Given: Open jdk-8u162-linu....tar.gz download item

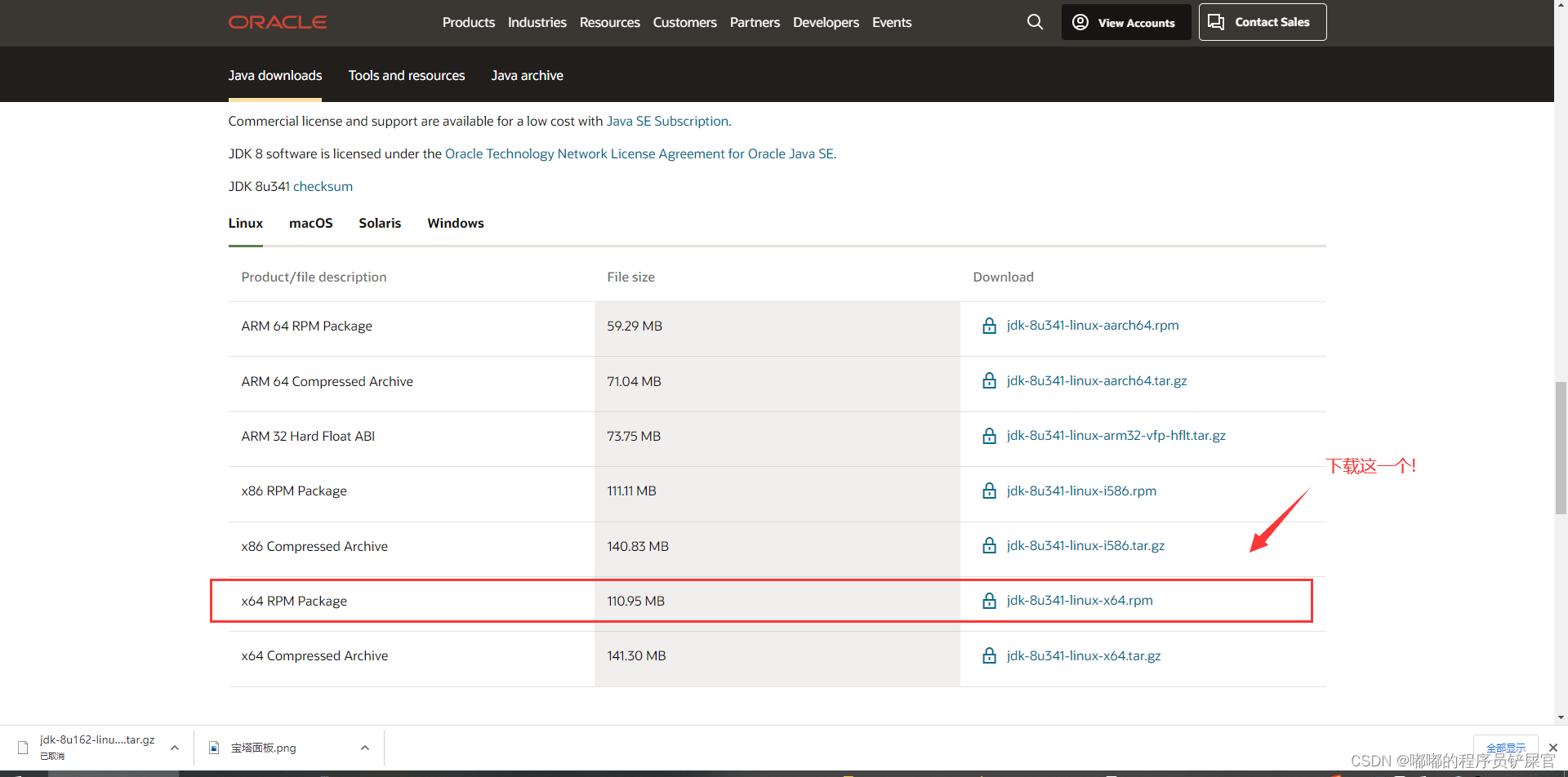Looking at the screenshot, I should [x=97, y=747].
